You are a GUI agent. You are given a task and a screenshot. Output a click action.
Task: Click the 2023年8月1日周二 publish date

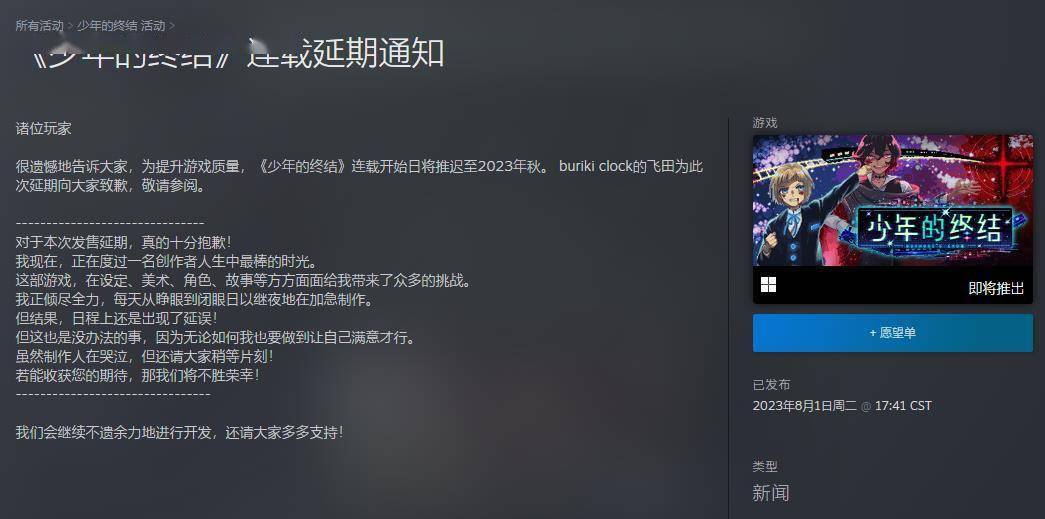tap(804, 406)
